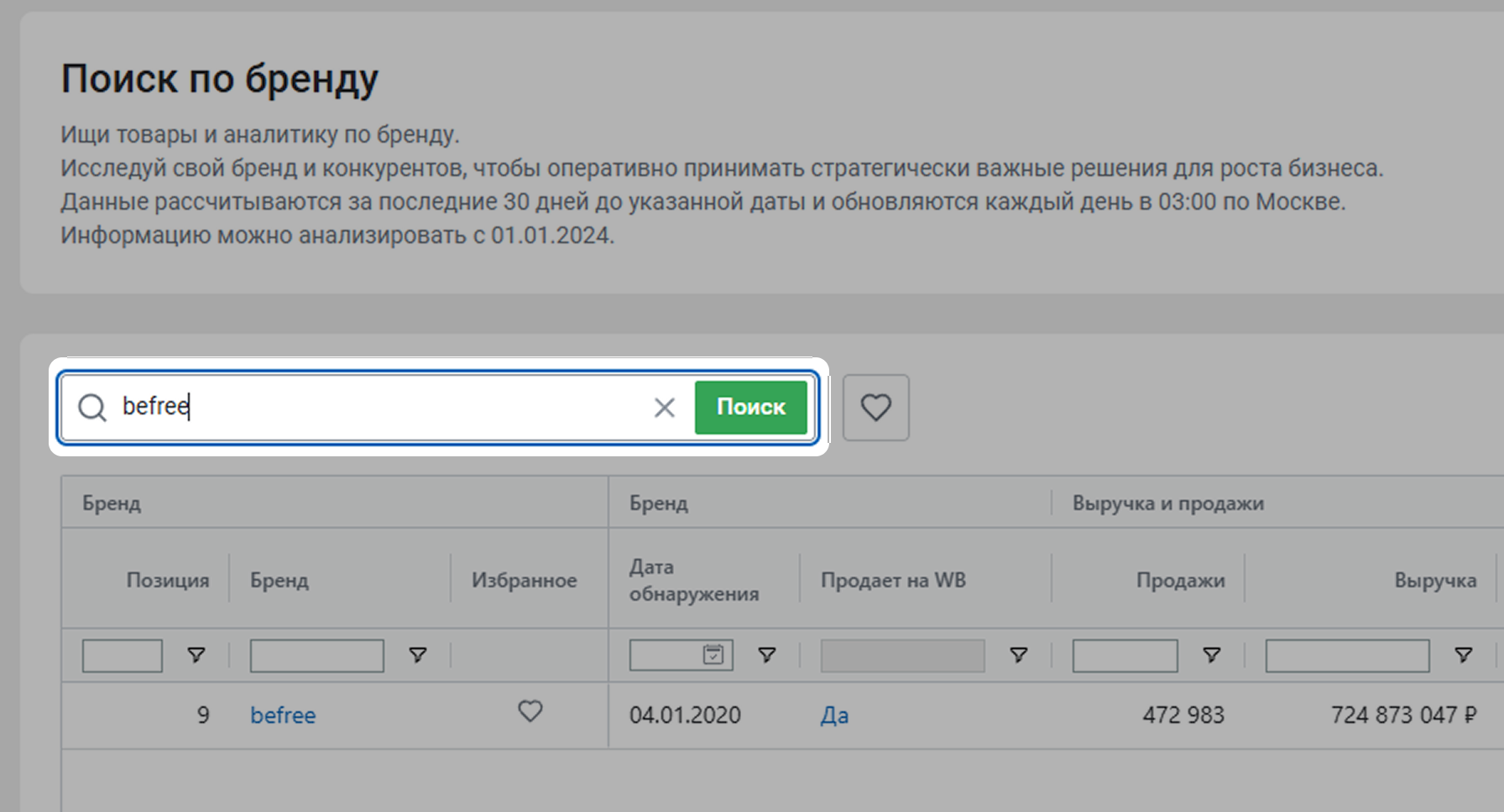
Task: Click Избранное column header
Action: click(x=525, y=580)
